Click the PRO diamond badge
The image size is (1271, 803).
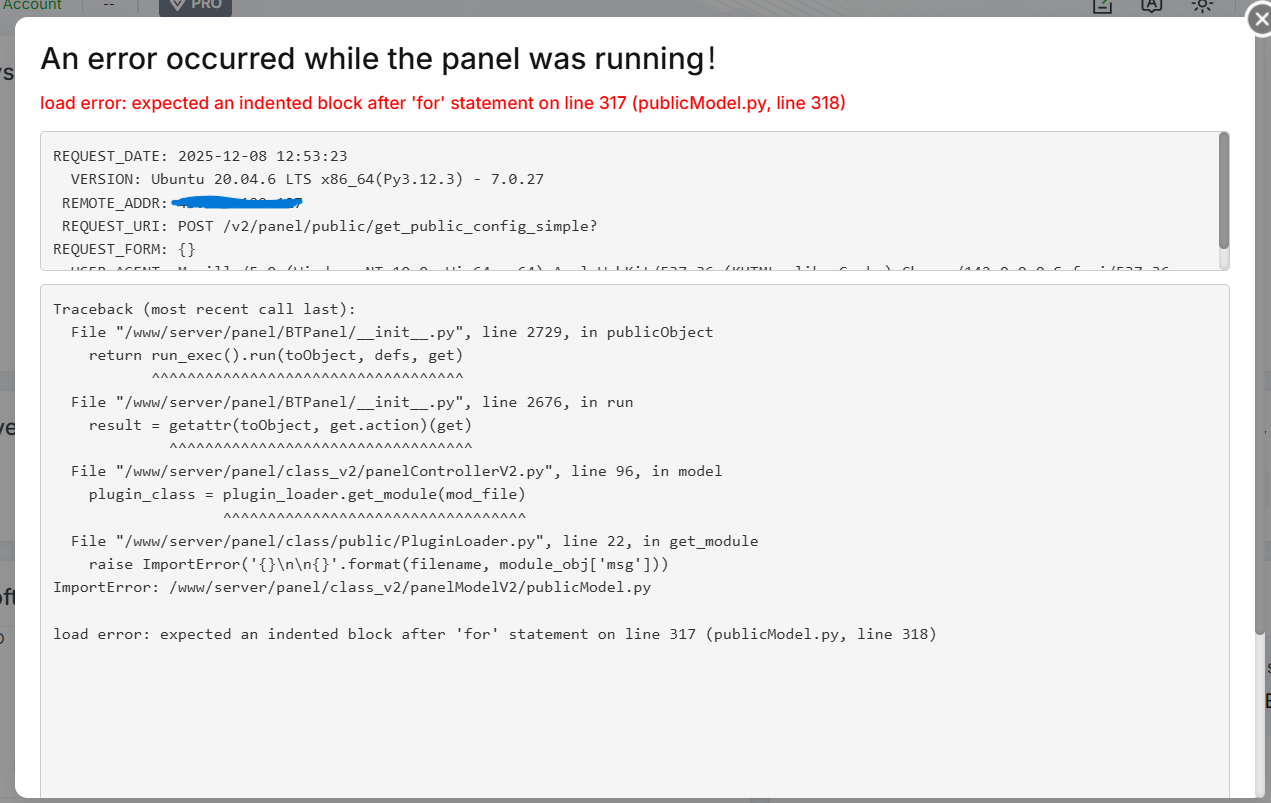click(x=196, y=6)
